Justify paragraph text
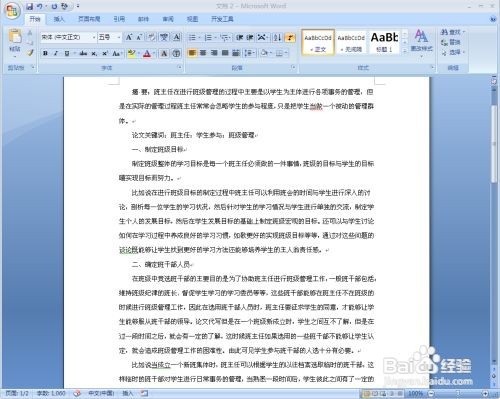The image size is (500, 399). [225, 53]
